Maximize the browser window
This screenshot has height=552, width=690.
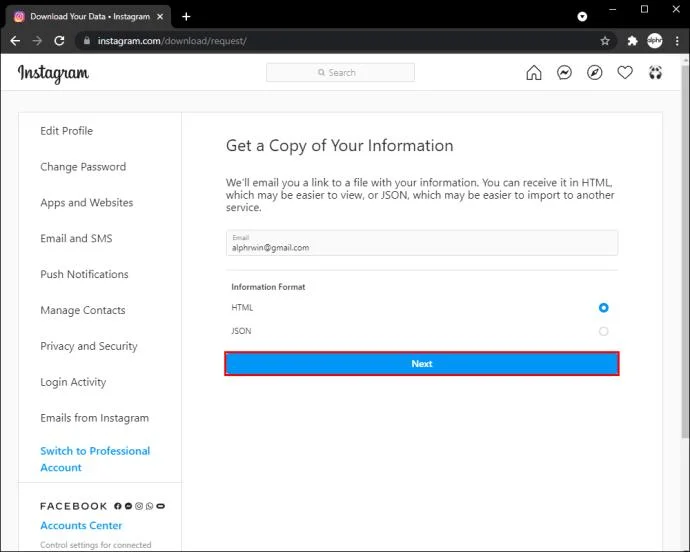(644, 9)
